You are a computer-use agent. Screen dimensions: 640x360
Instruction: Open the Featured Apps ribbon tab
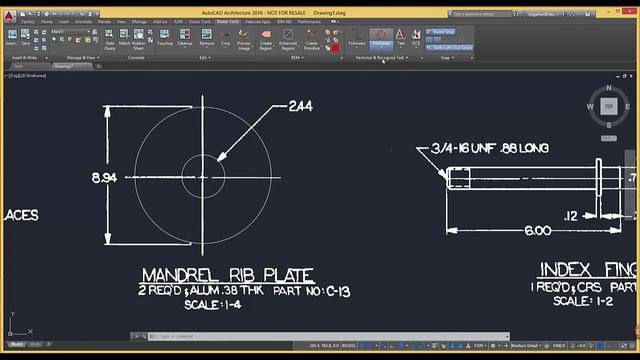tap(258, 22)
